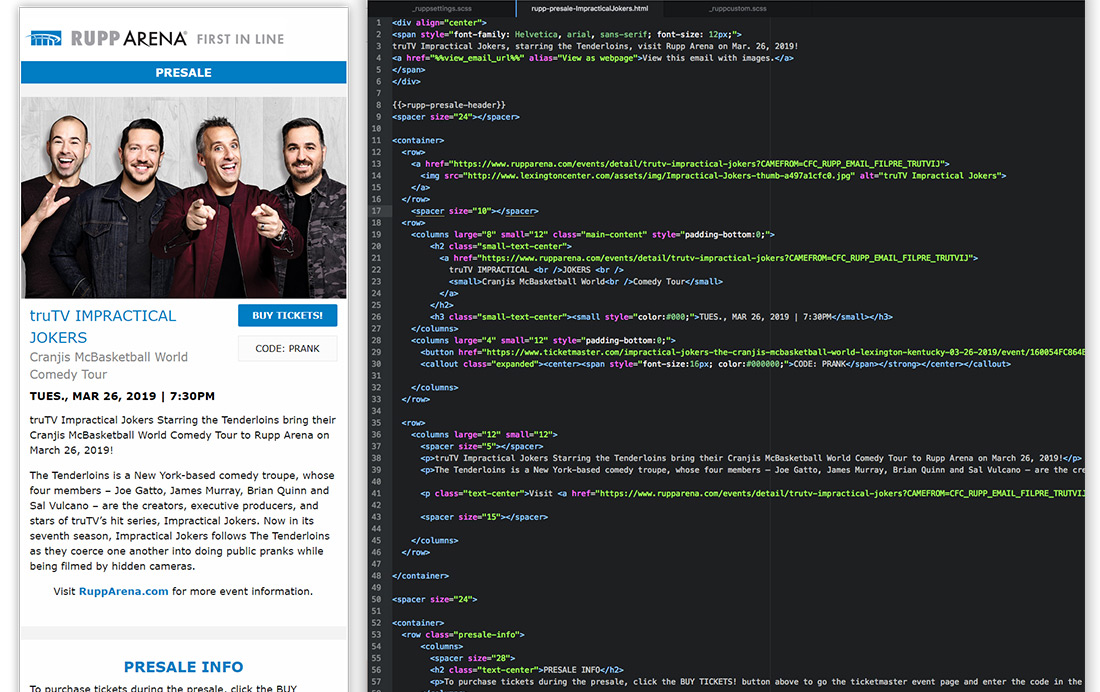Click Cranjis McBasketball World Comedy Tour subtitle

coord(109,366)
